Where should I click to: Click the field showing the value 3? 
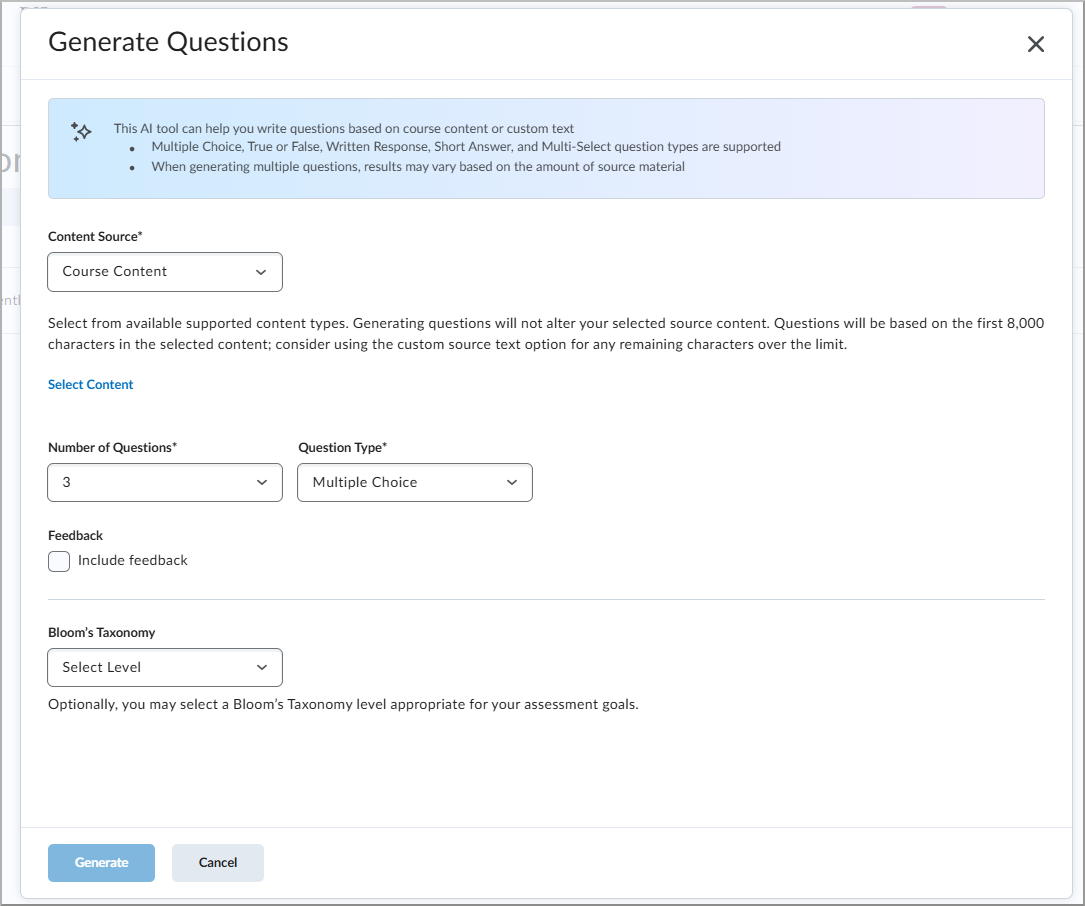click(x=100, y=482)
